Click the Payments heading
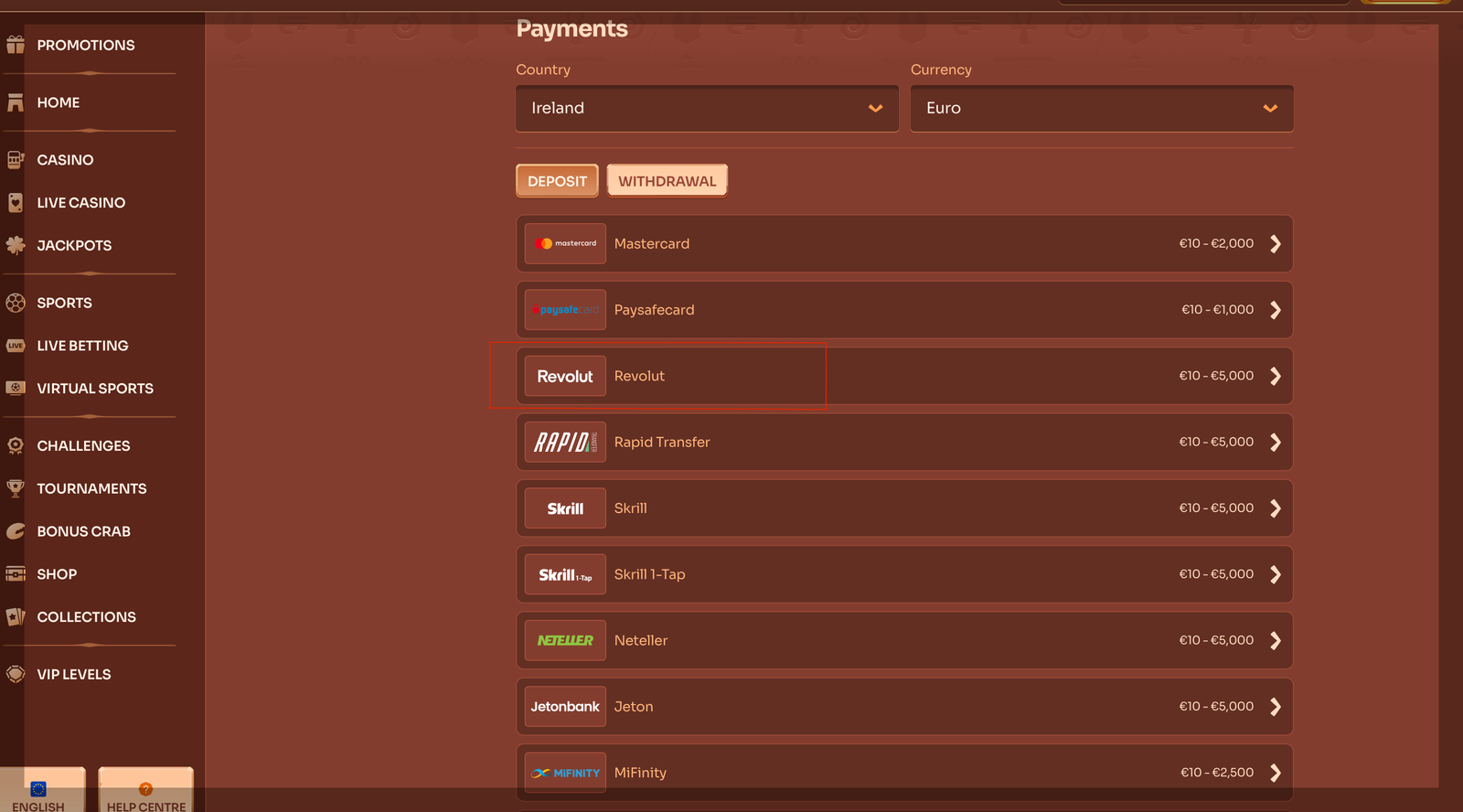The image size is (1463, 812). (x=571, y=29)
